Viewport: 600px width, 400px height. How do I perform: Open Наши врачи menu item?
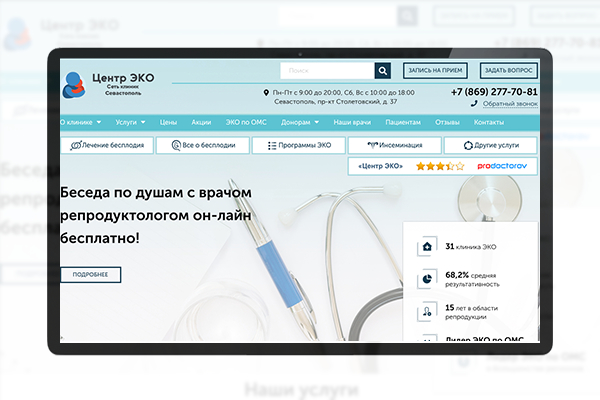(x=352, y=122)
